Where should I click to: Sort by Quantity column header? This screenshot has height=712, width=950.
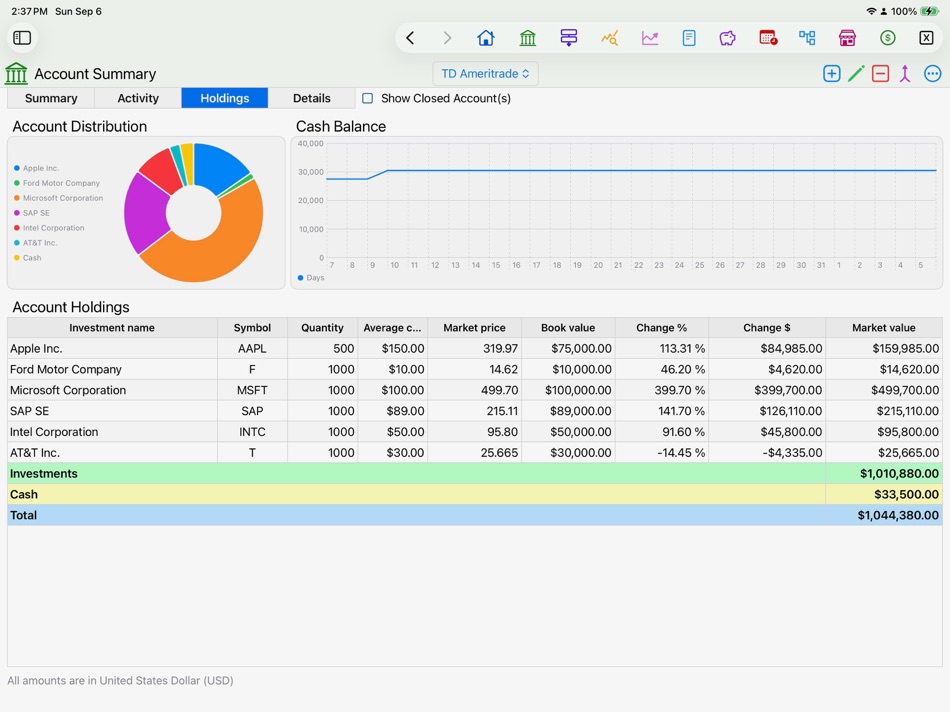(322, 328)
